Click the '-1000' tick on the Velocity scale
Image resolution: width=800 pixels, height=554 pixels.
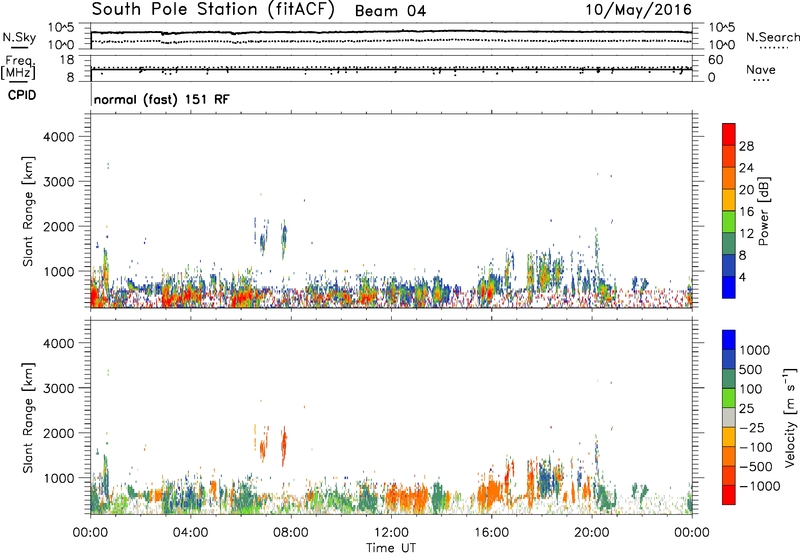pos(759,486)
